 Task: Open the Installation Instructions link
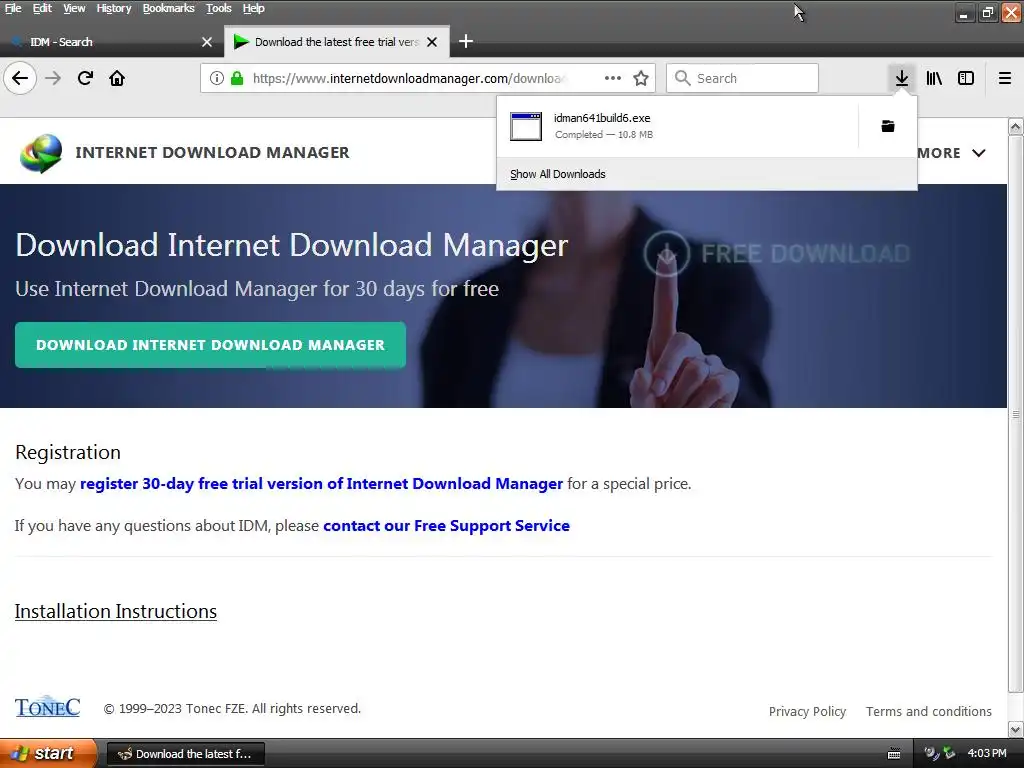click(116, 611)
